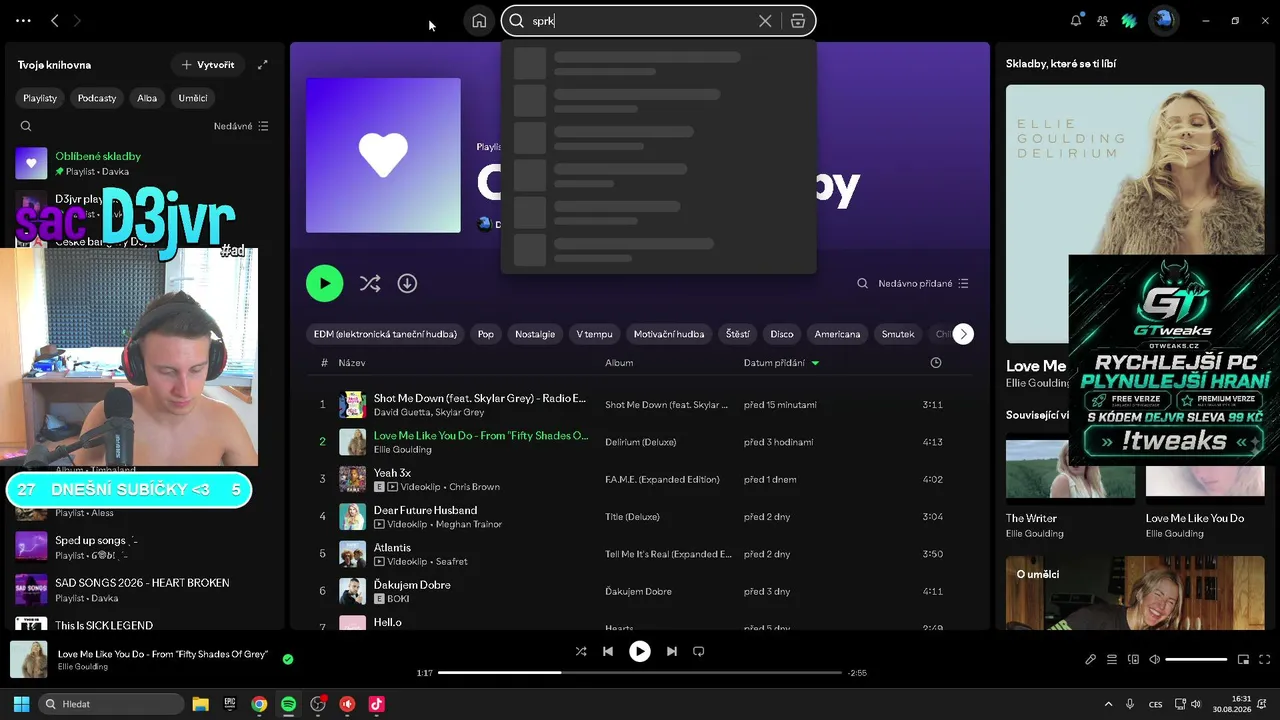This screenshot has width=1280, height=720.
Task: Open the notifications bell
Action: pos(1076,20)
